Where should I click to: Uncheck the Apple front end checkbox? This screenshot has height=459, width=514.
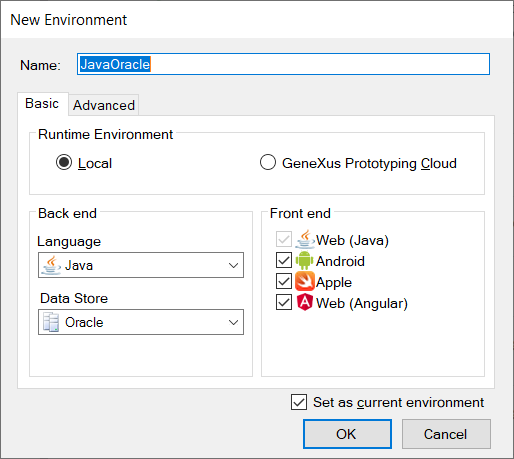[x=284, y=281]
